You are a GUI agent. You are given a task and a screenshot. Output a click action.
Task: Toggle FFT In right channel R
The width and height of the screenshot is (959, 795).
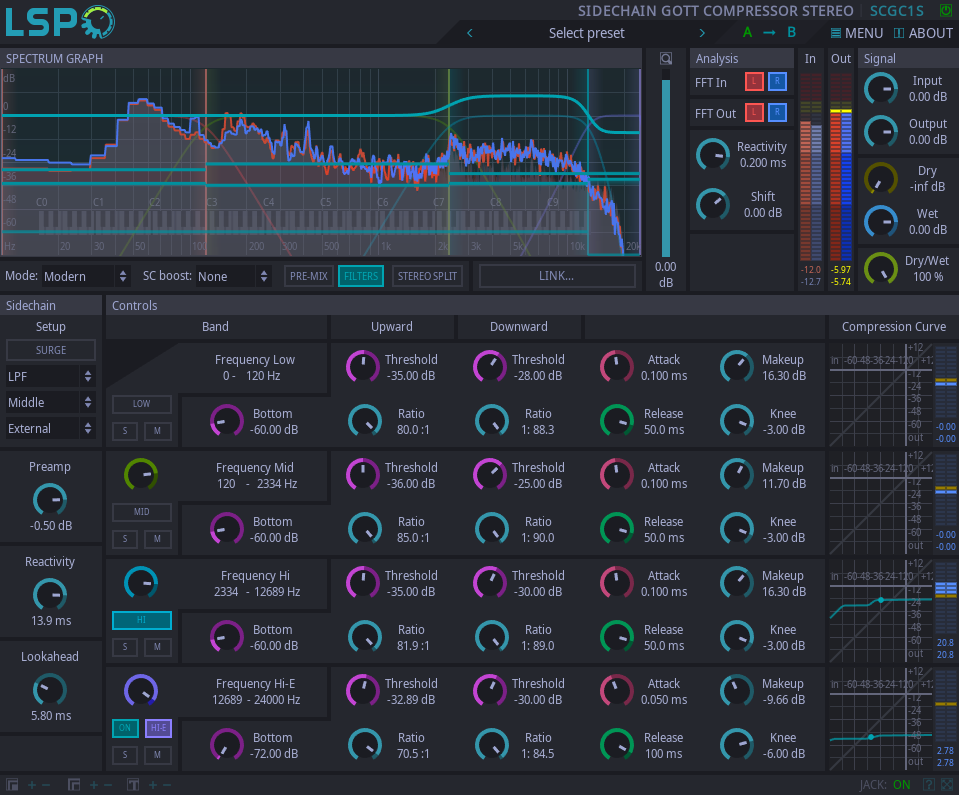coord(777,82)
